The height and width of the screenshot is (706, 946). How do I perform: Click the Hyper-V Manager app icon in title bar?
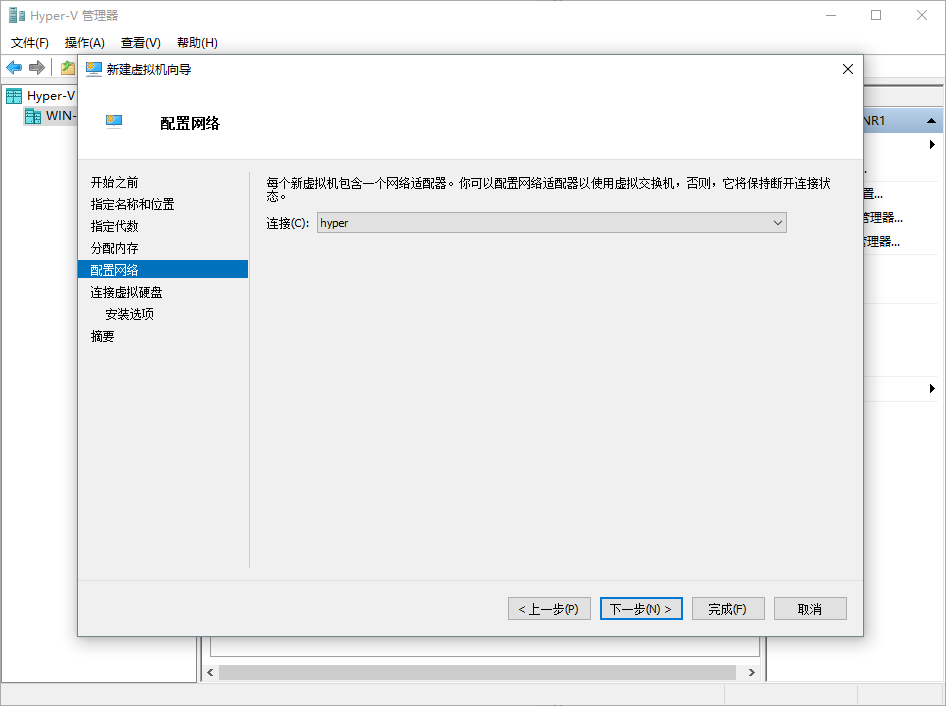click(16, 15)
